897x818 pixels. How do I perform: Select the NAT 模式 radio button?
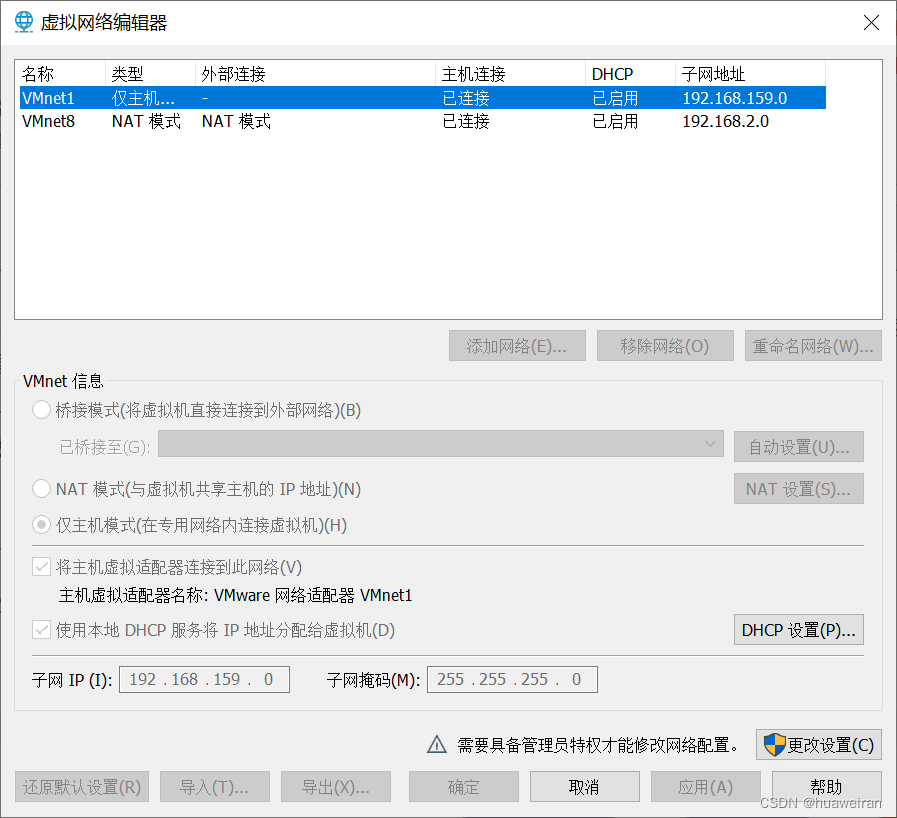pos(41,489)
